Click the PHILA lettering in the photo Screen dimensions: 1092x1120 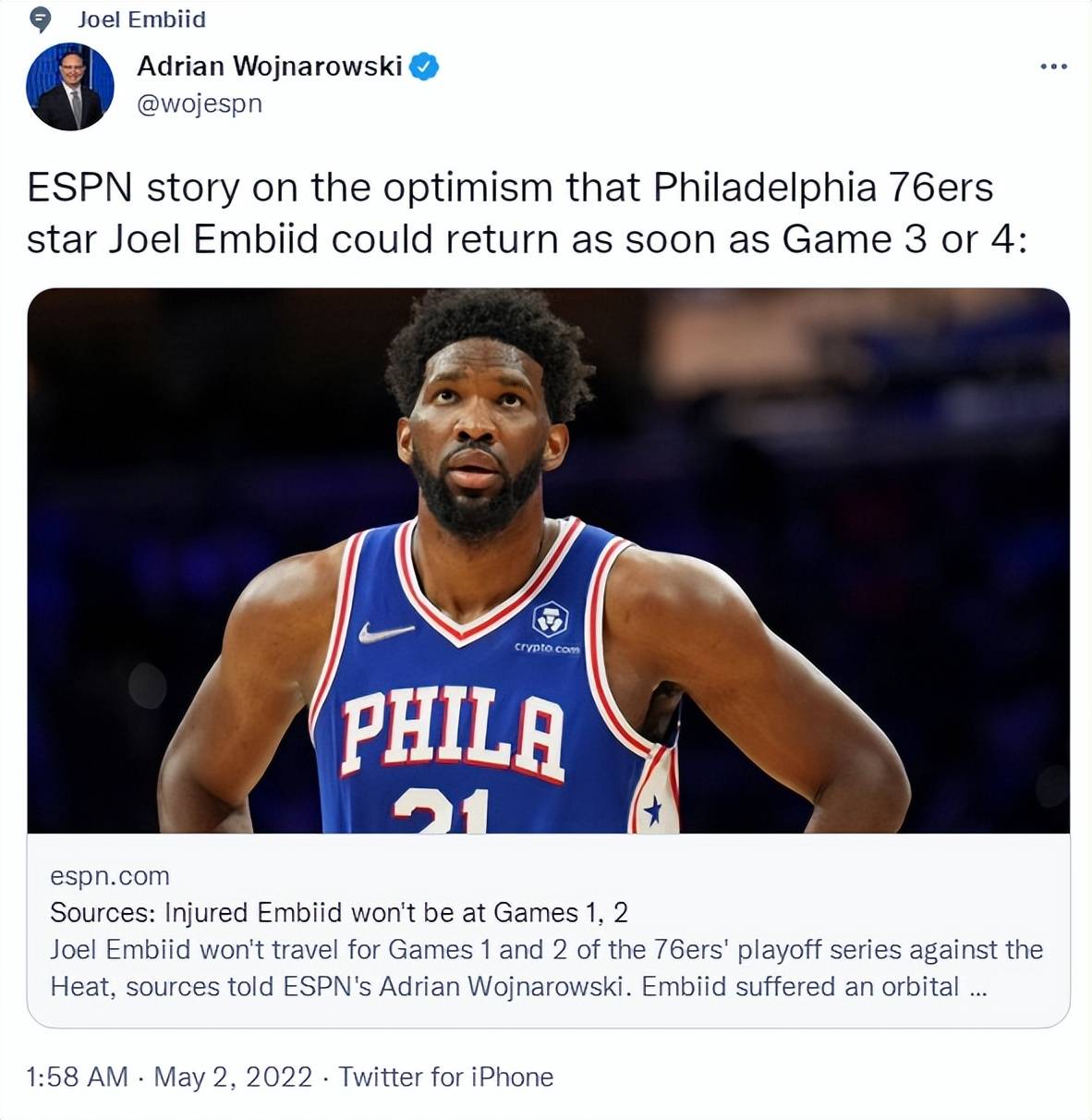(452, 735)
